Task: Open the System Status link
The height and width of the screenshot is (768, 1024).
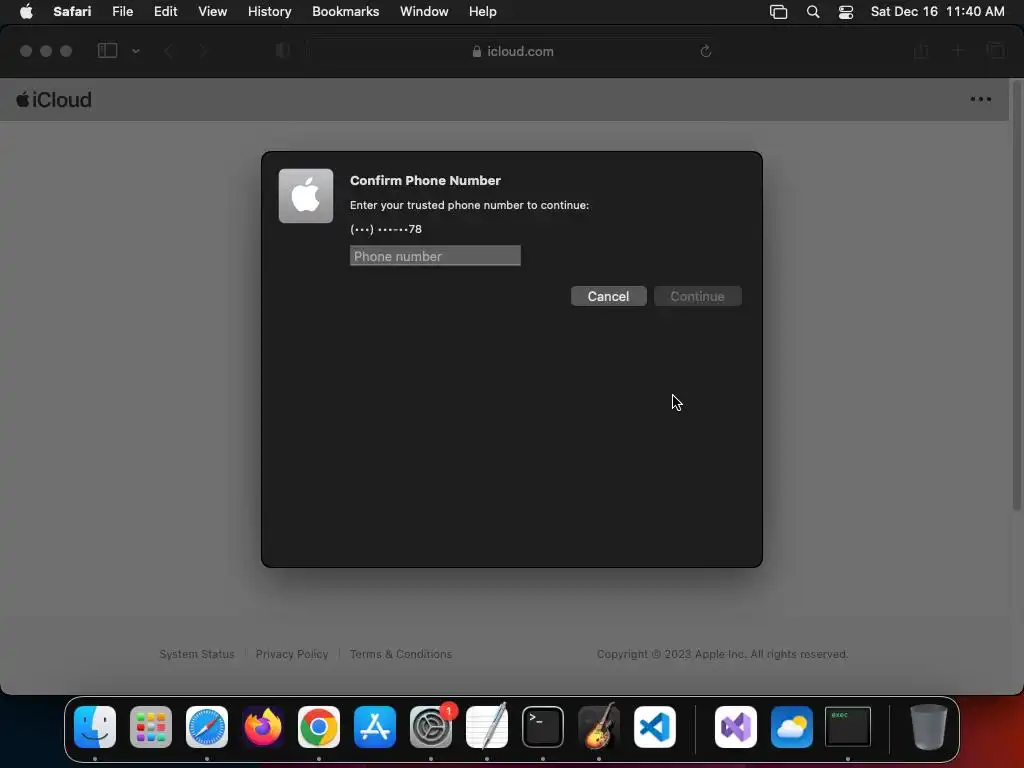Action: [197, 654]
